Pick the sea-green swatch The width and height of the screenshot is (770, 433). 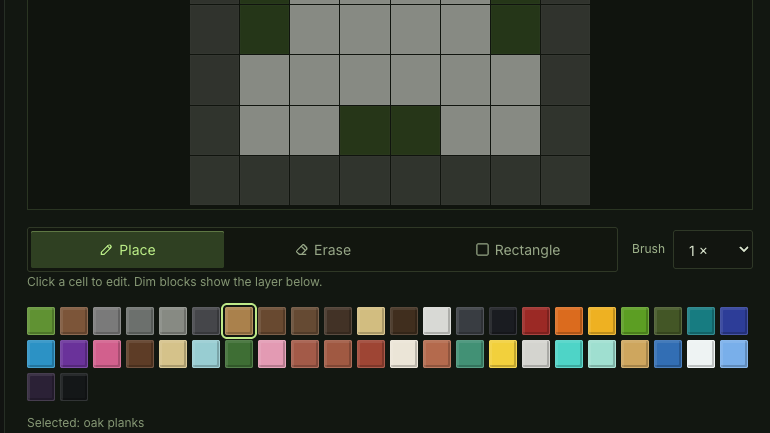(470, 353)
